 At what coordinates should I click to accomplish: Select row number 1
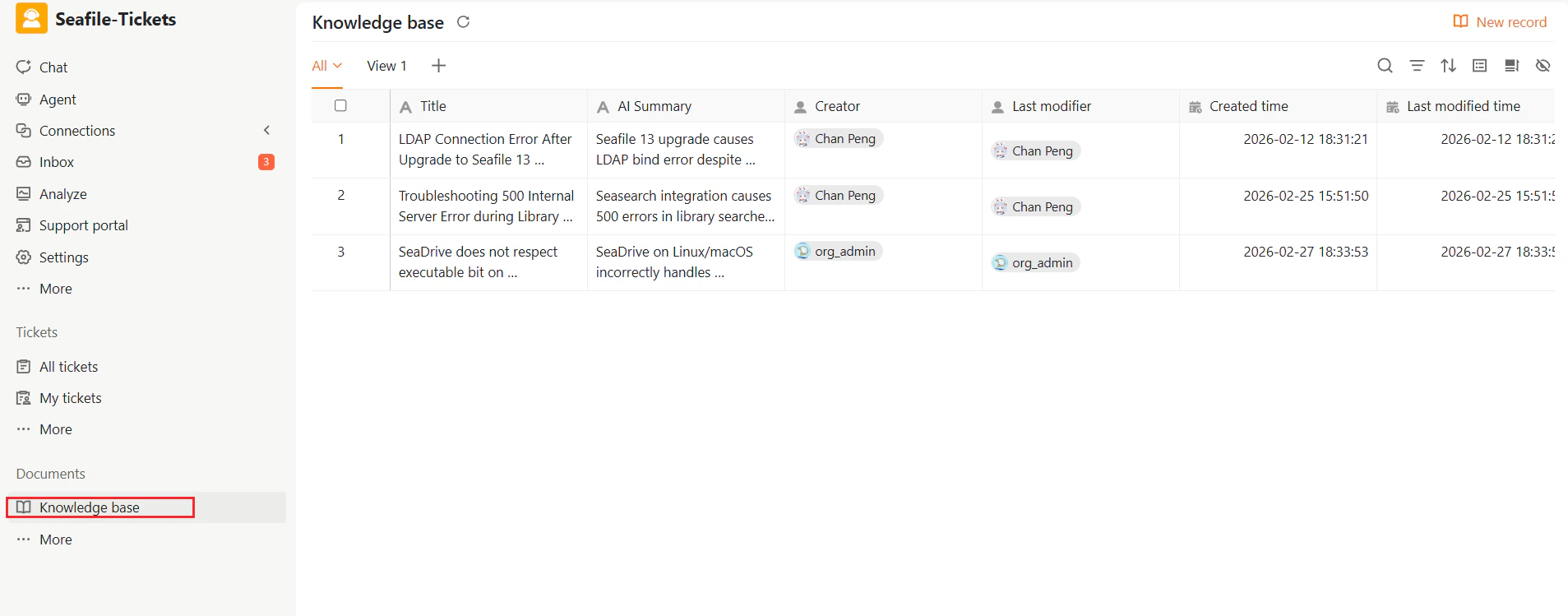(341, 139)
